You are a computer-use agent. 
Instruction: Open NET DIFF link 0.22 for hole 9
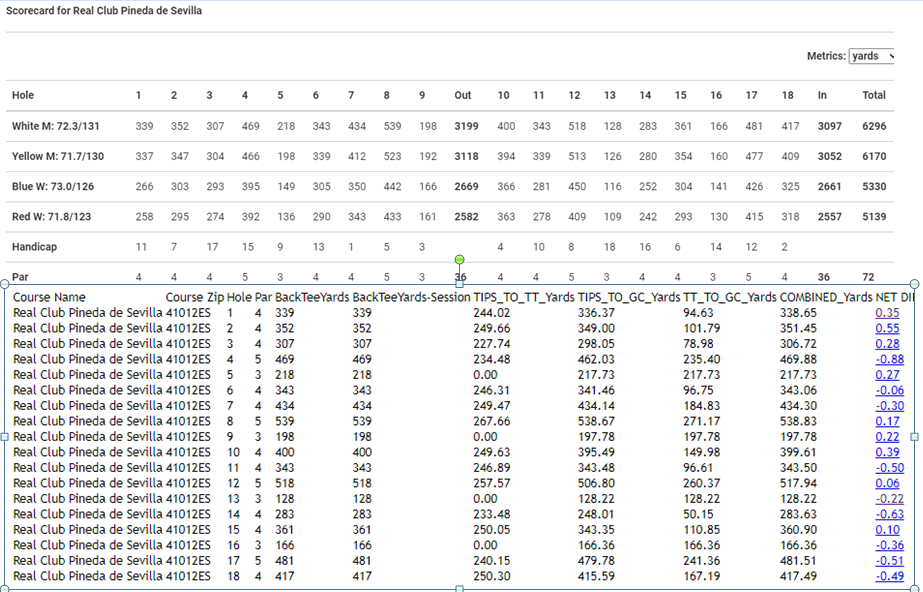(x=887, y=437)
